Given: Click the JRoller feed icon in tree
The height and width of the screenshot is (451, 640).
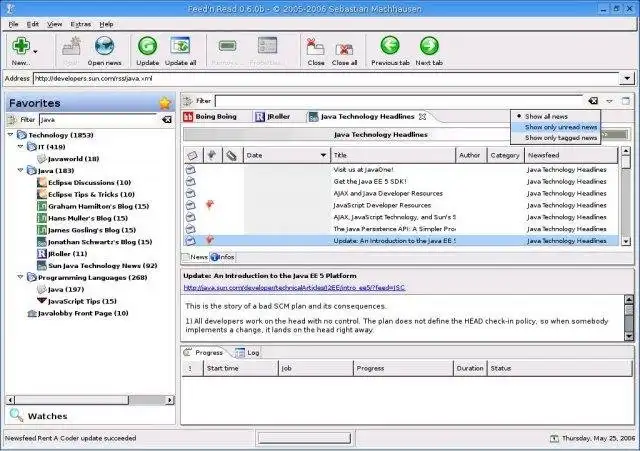Looking at the screenshot, I should click(42, 254).
